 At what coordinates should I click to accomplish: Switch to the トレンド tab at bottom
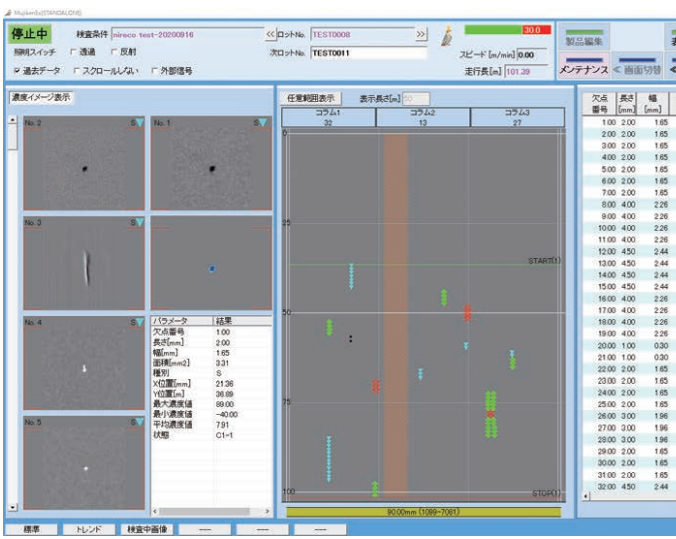coord(87,529)
